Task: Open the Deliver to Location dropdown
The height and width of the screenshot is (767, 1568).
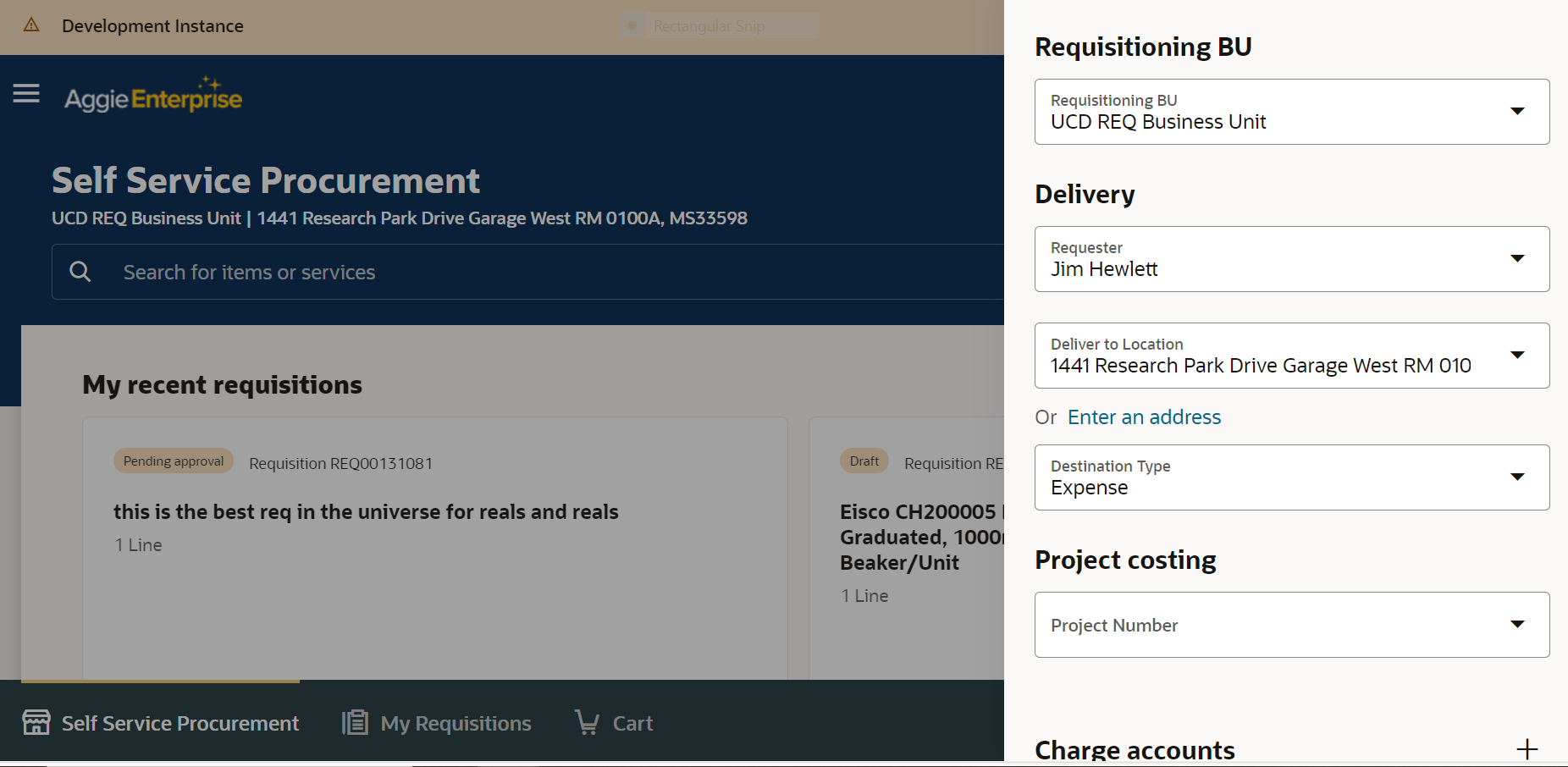Action: pos(1292,356)
